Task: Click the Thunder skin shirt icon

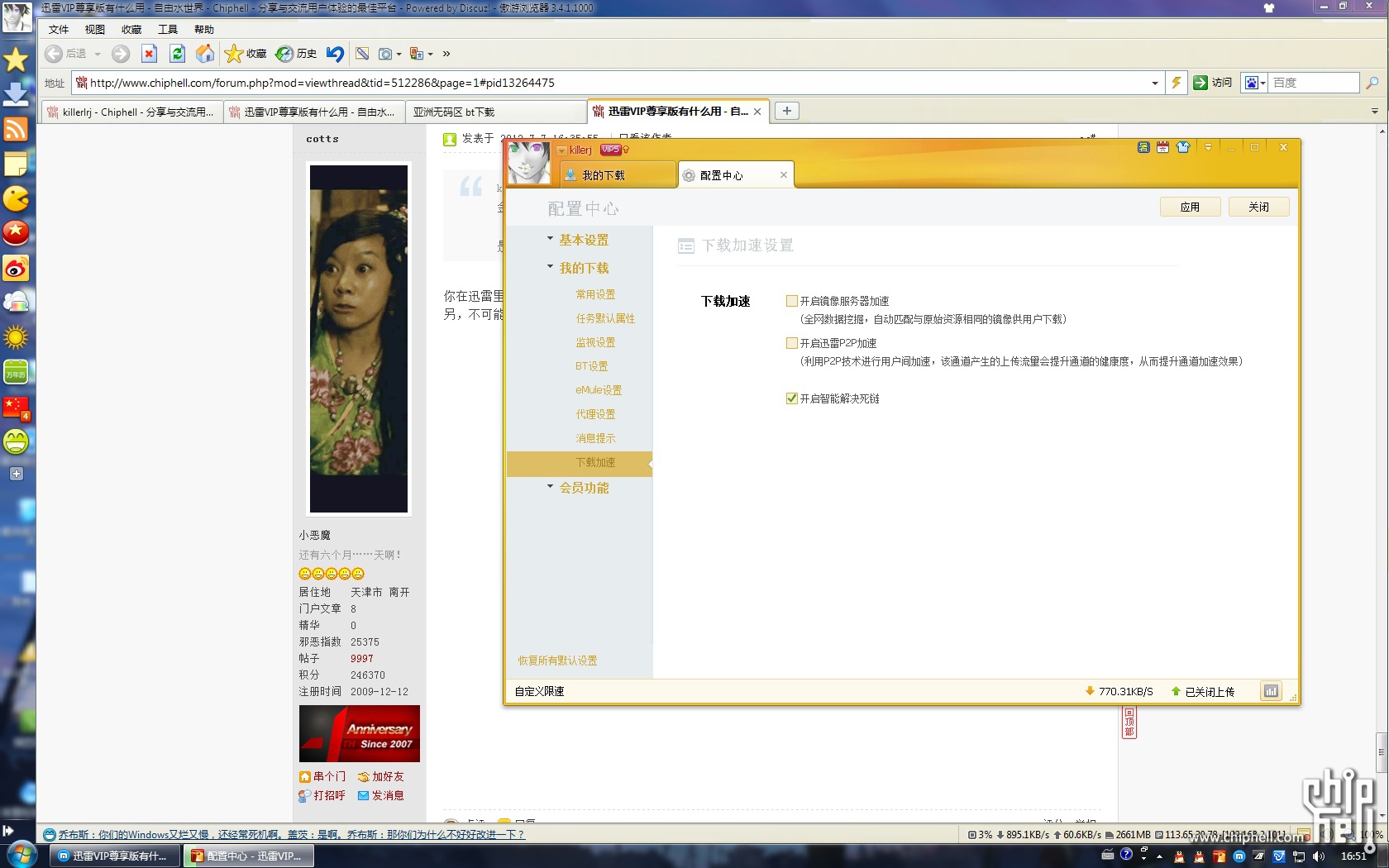Action: [x=1183, y=147]
